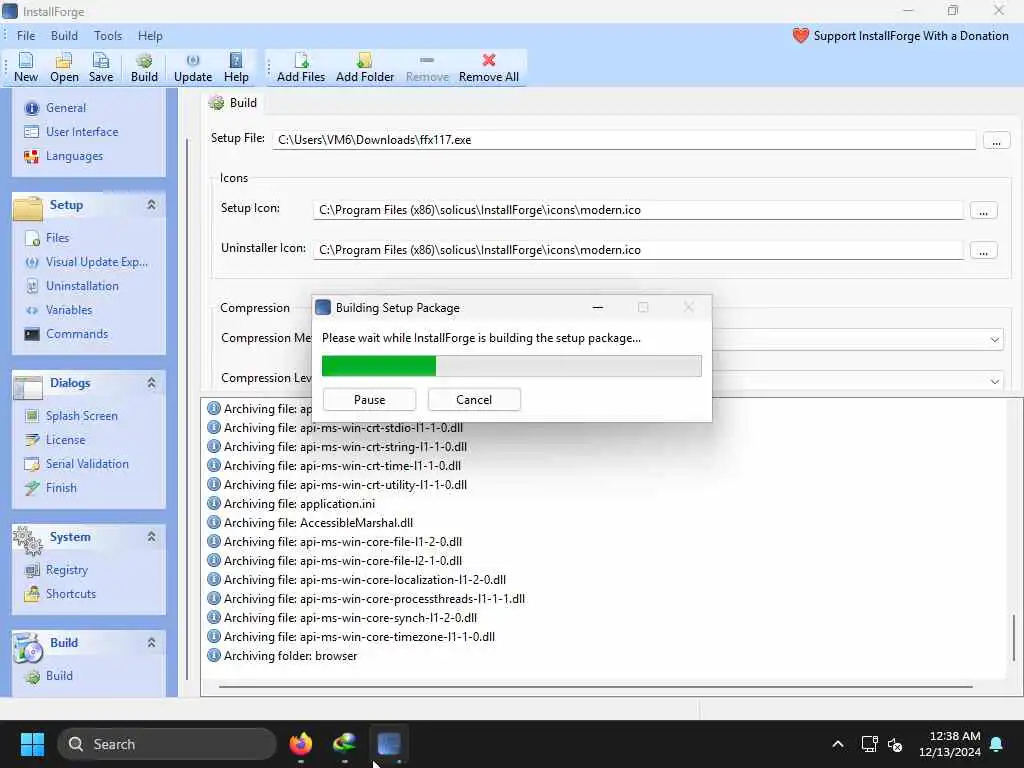Open the Commands page

pyautogui.click(x=76, y=334)
